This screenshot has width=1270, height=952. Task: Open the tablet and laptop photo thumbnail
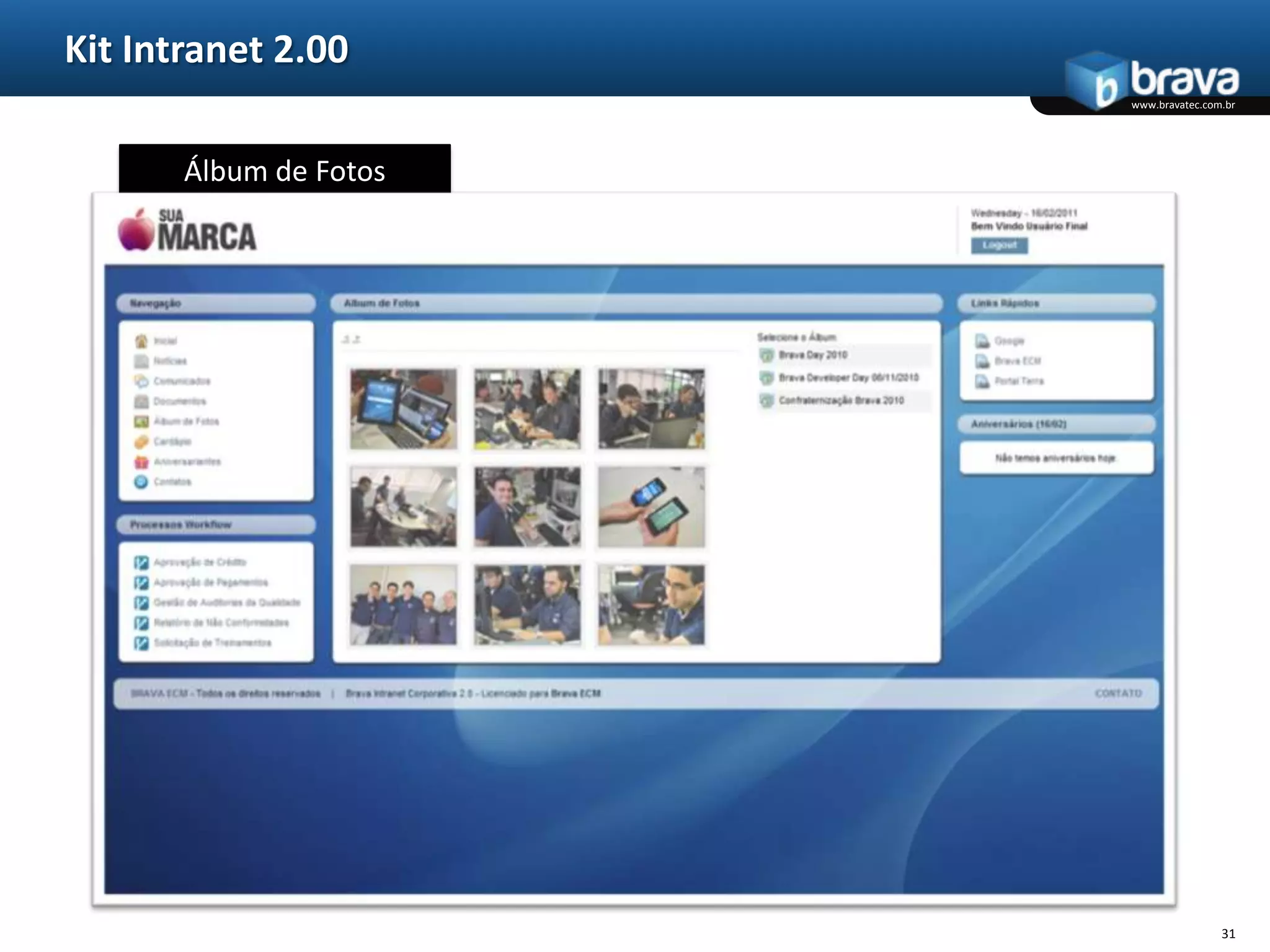coord(403,408)
